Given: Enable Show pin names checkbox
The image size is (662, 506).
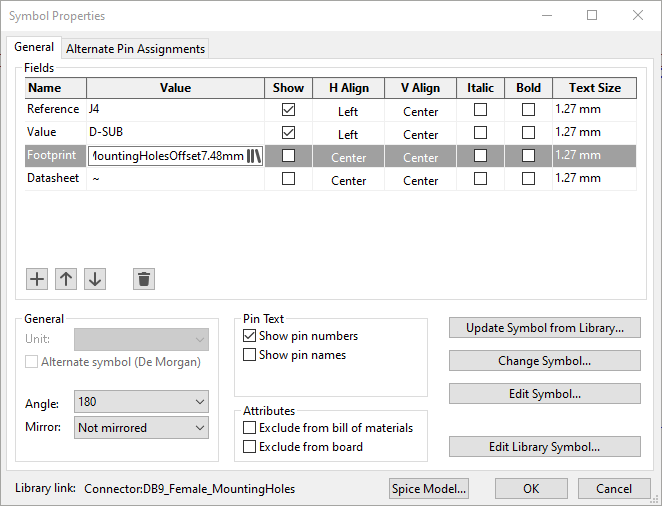Looking at the screenshot, I should click(x=250, y=355).
